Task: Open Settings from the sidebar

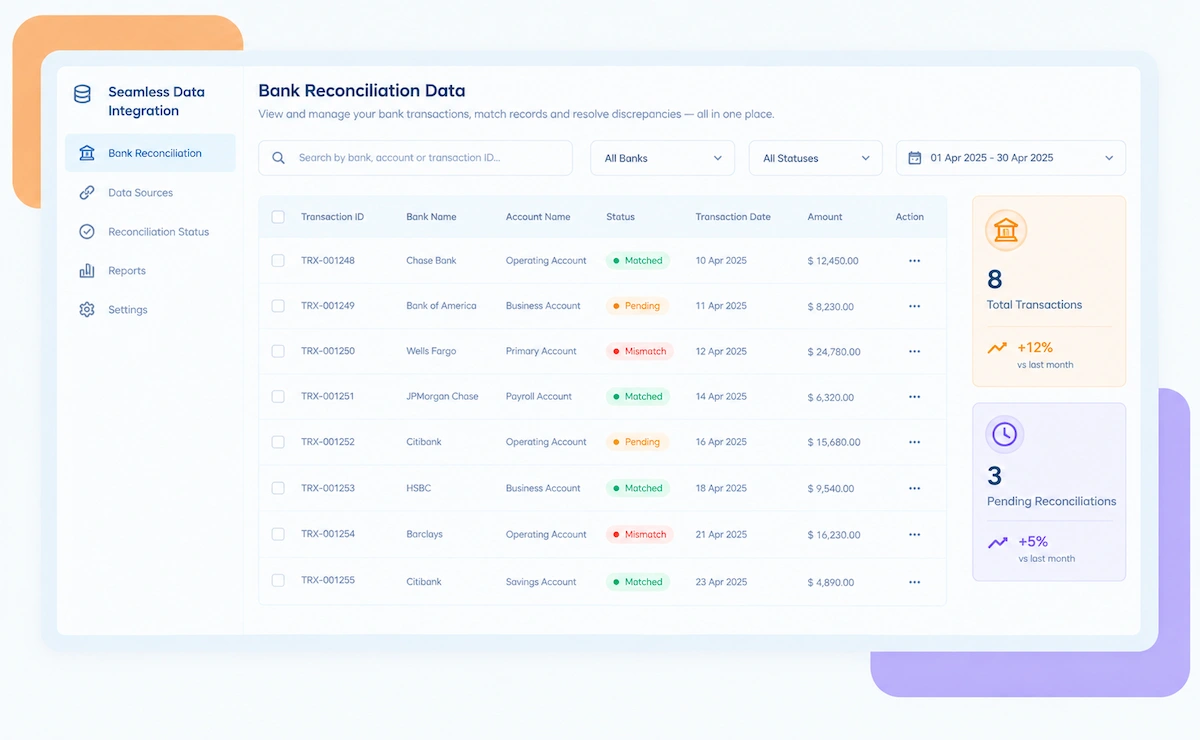Action: pyautogui.click(x=128, y=309)
